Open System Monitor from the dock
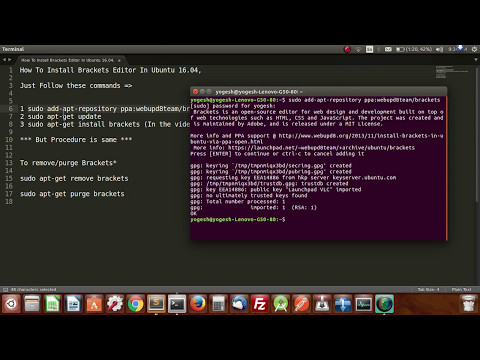The height and width of the screenshot is (360, 480). (363, 304)
